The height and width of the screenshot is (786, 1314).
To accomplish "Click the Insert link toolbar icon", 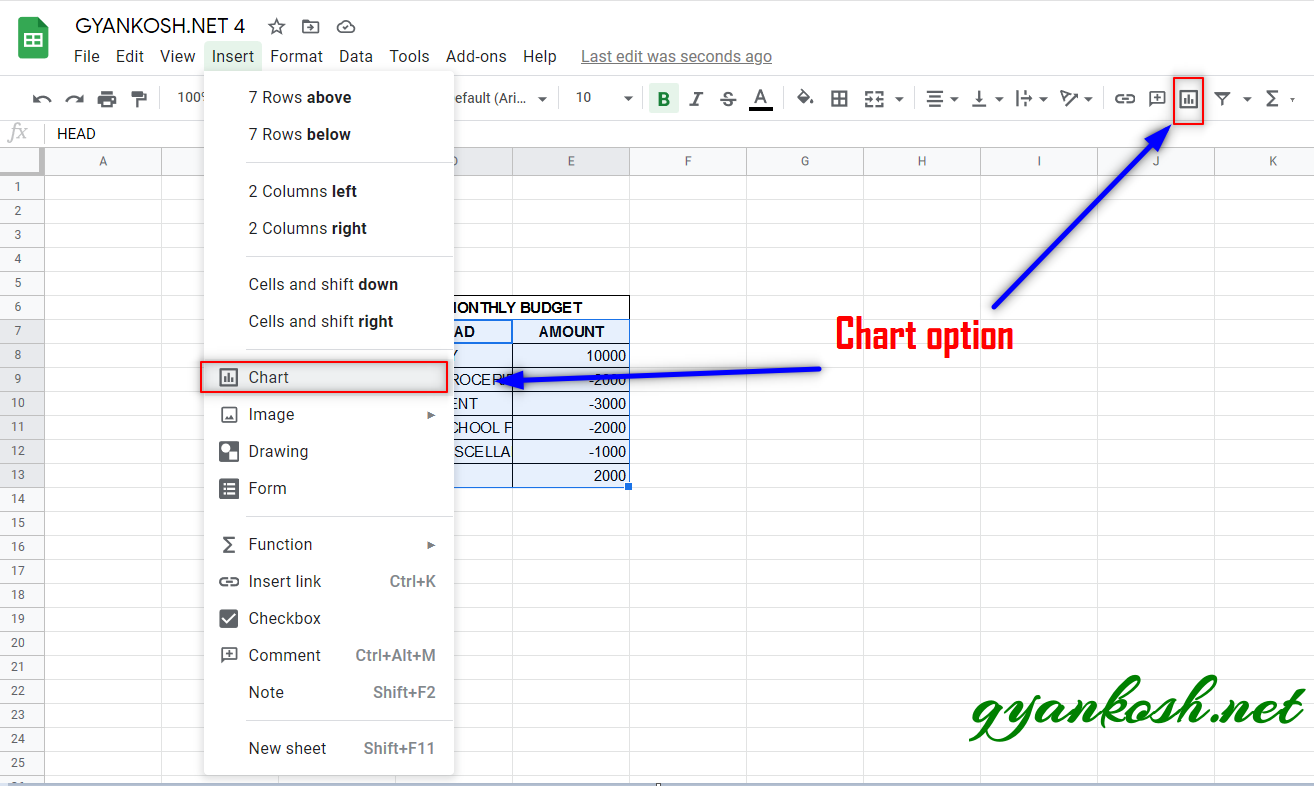I will 1125,98.
